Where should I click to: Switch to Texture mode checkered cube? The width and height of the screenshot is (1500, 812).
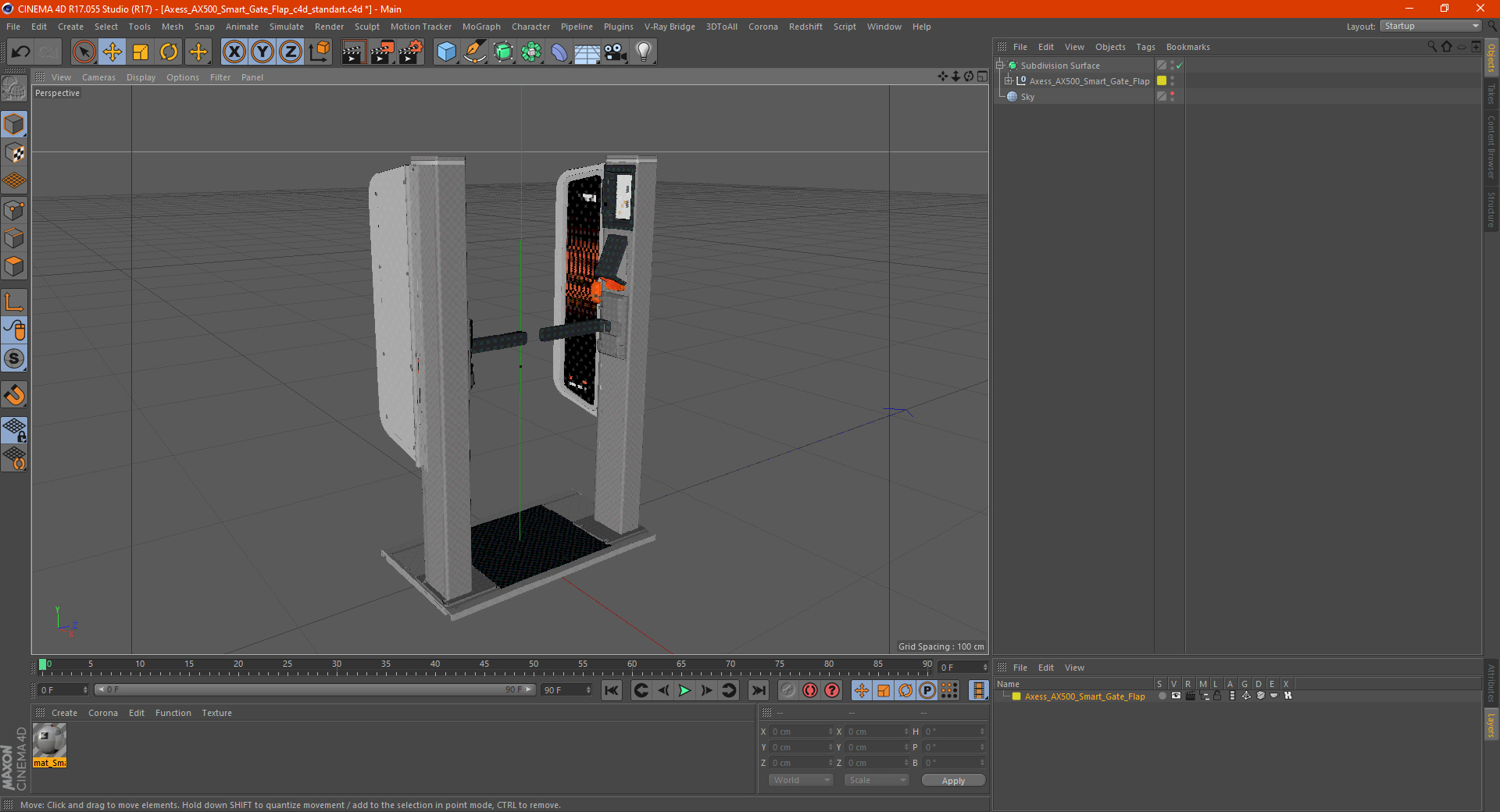pyautogui.click(x=14, y=153)
